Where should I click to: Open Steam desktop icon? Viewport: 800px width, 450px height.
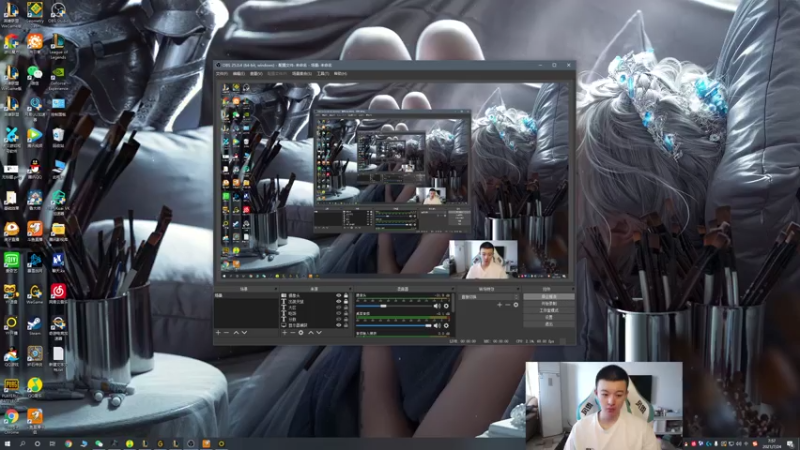(x=35, y=326)
